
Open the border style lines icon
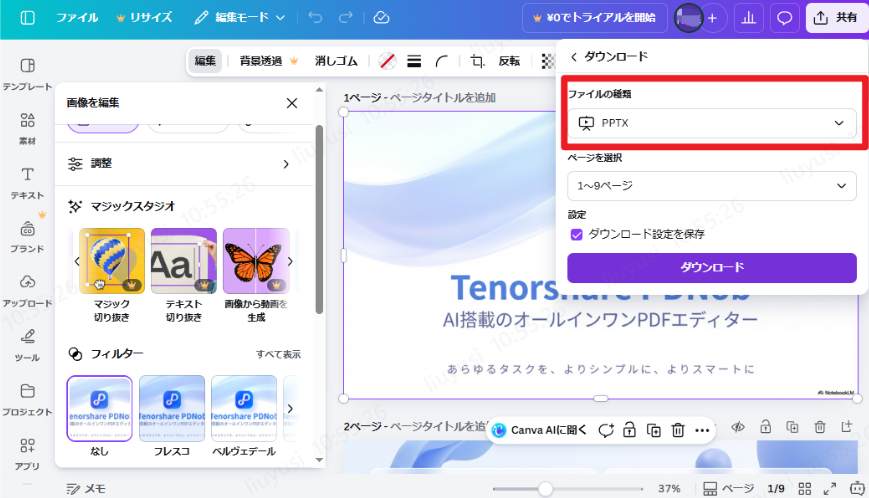click(414, 61)
